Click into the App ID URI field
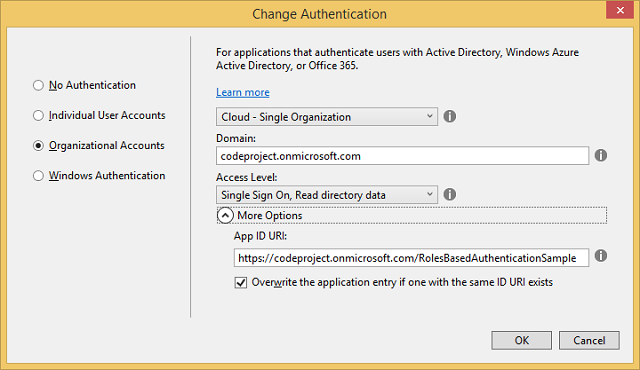This screenshot has height=370, width=640. coord(411,258)
